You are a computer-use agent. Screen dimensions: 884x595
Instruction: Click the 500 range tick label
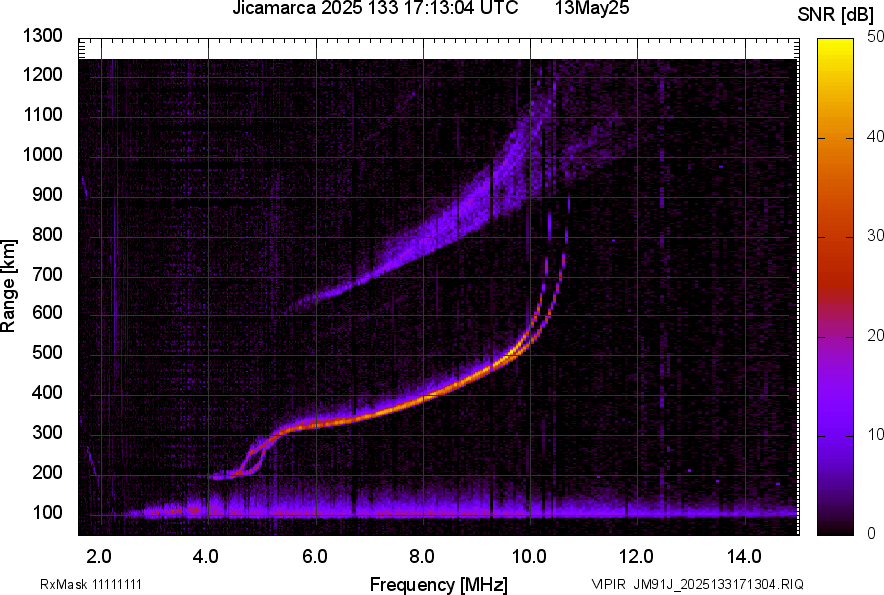click(47, 352)
